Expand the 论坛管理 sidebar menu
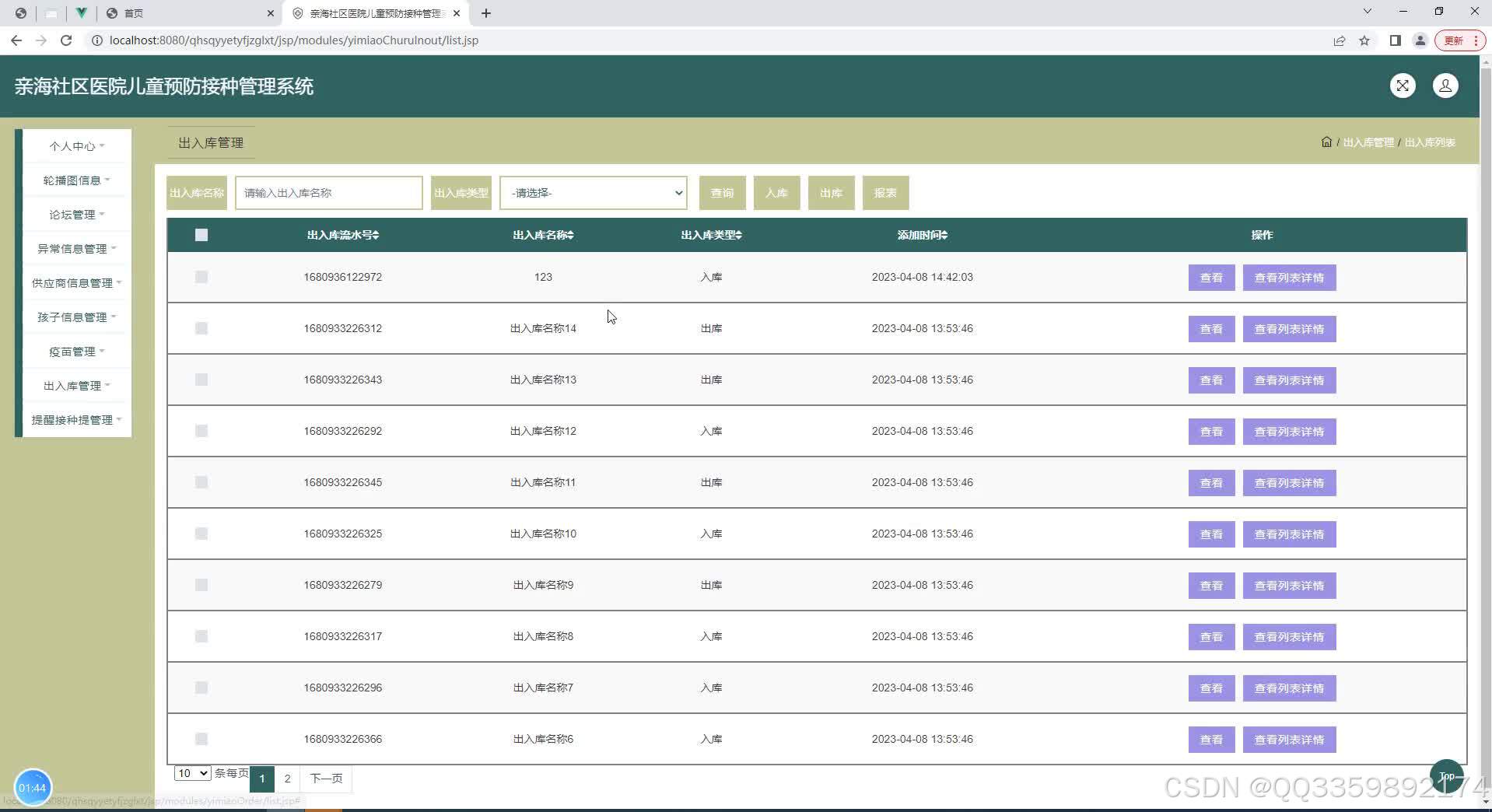The image size is (1492, 812). click(x=76, y=215)
